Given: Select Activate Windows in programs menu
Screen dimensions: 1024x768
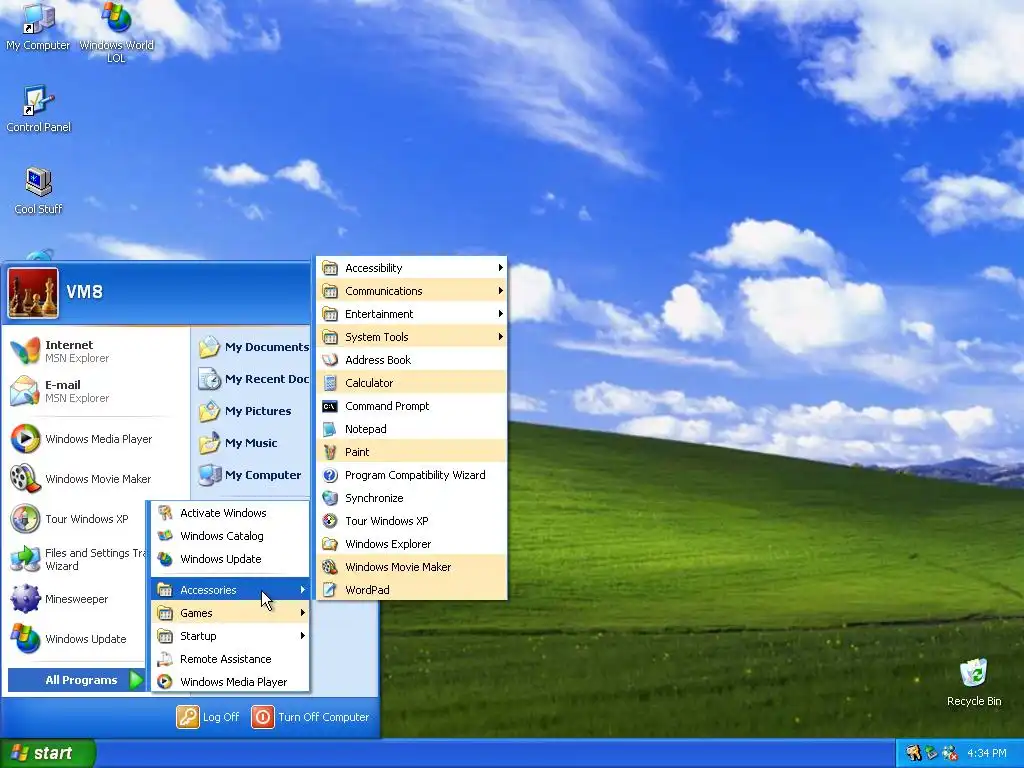Looking at the screenshot, I should click(230, 513).
